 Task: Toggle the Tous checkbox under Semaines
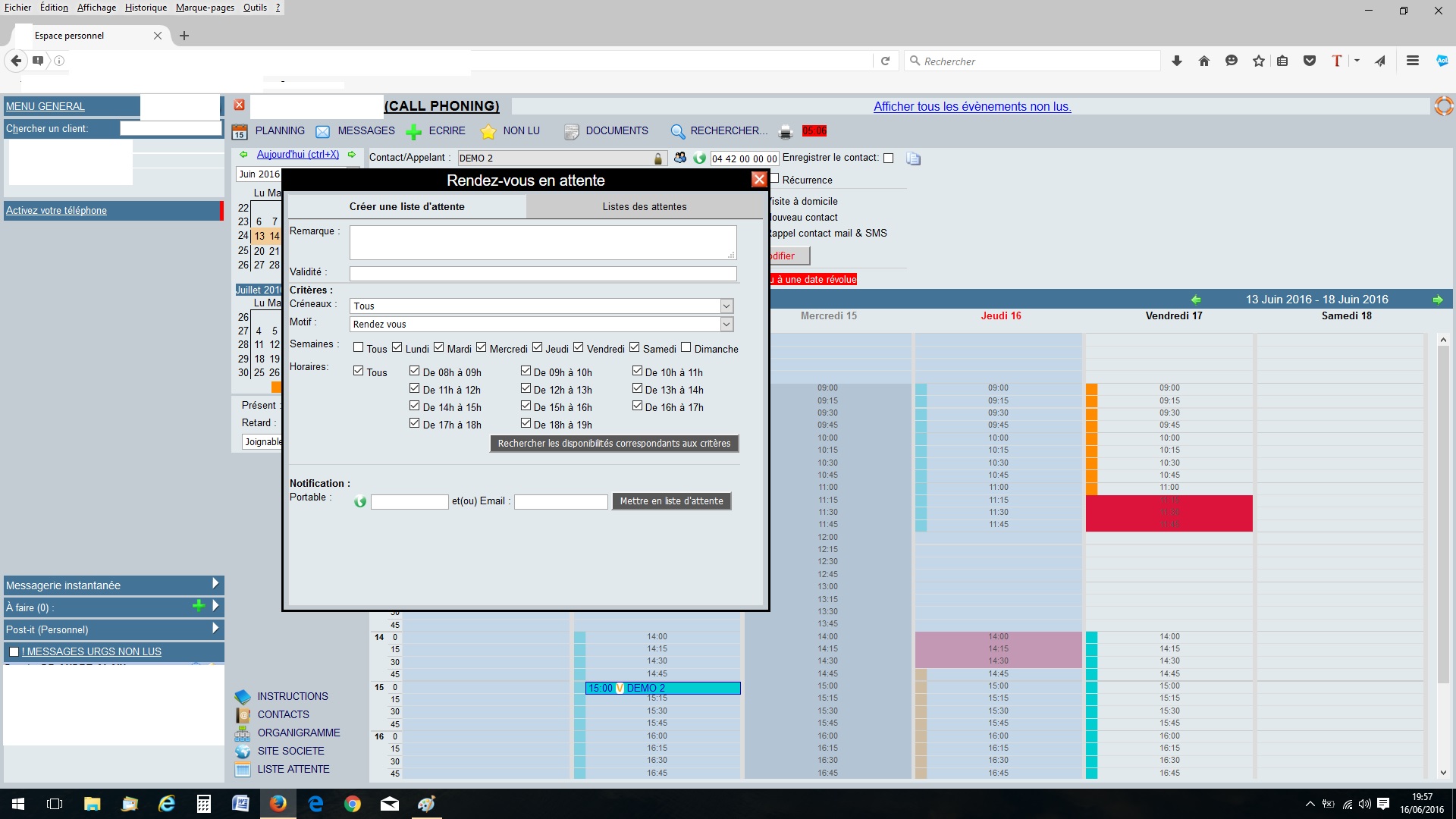[358, 347]
